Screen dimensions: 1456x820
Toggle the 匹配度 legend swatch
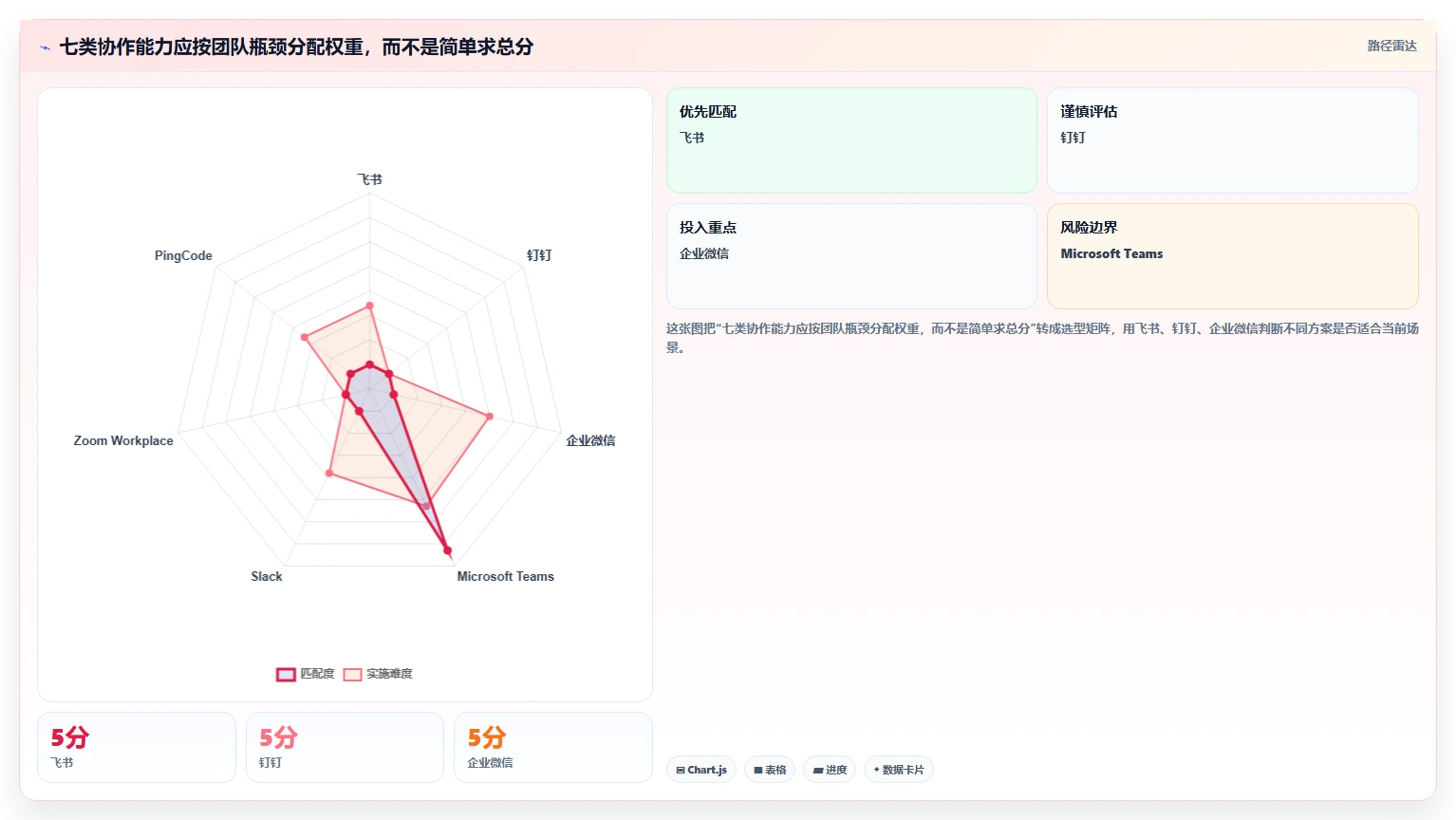[286, 675]
